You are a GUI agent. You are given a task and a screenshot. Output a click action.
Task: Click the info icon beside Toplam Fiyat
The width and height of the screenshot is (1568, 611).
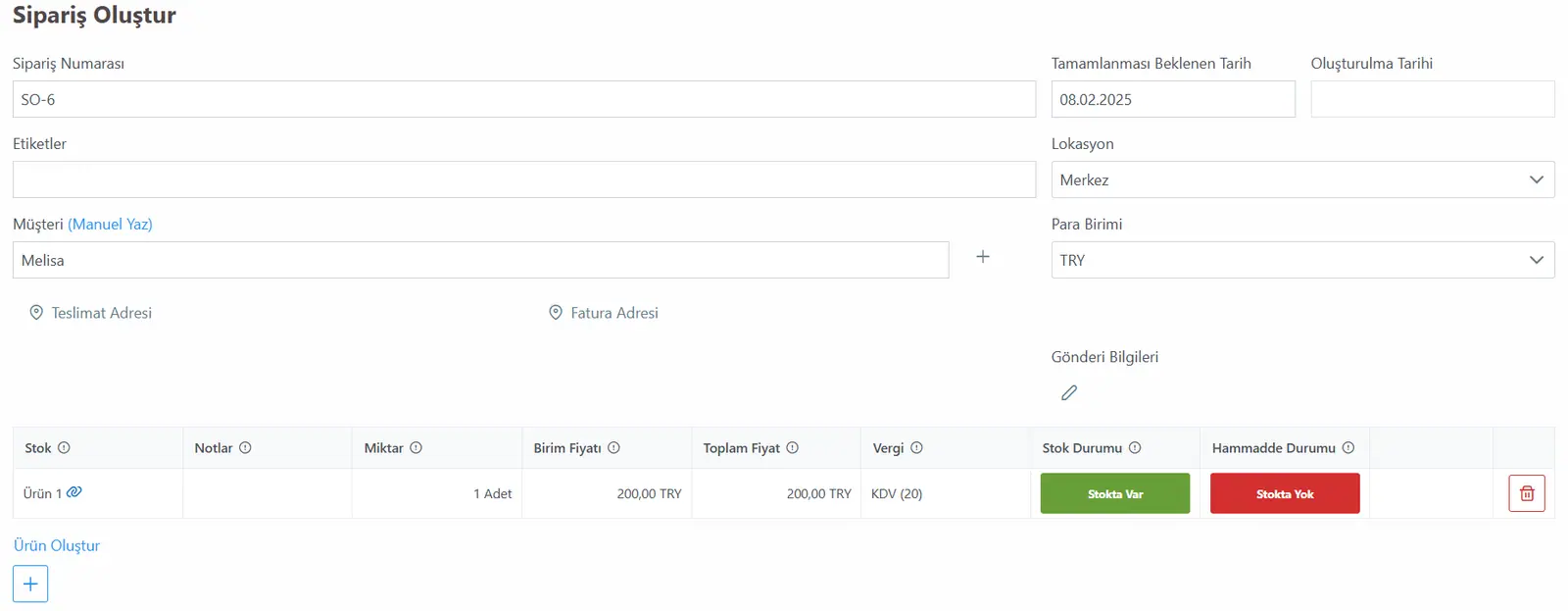click(x=792, y=448)
